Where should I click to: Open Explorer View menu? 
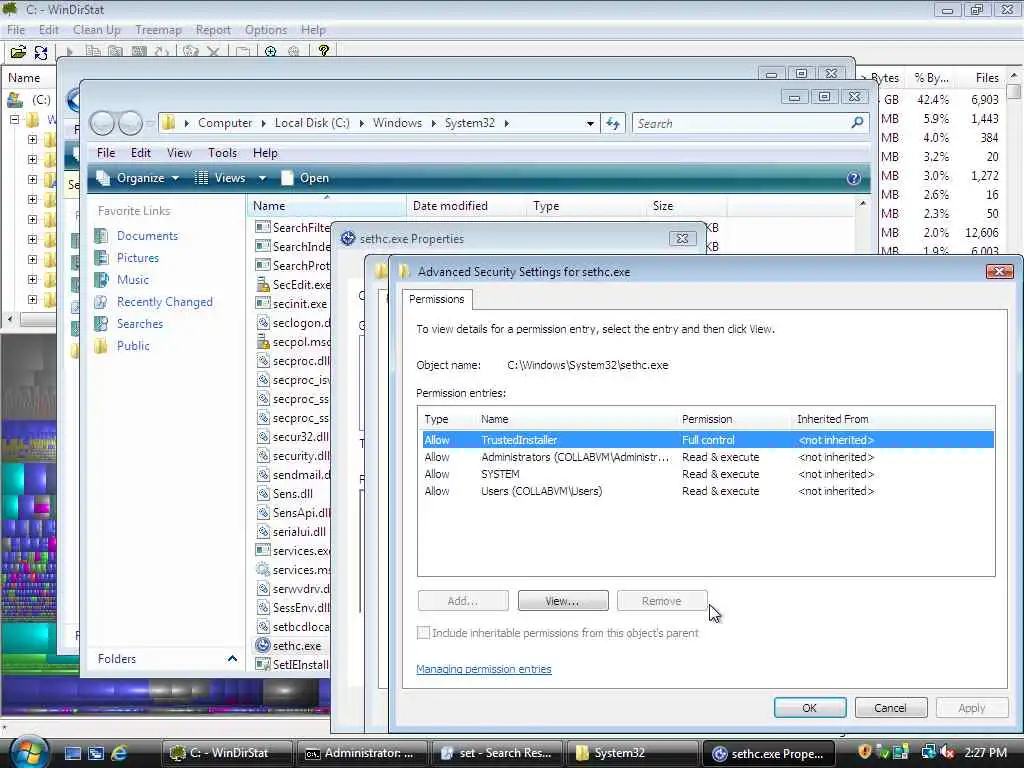pyautogui.click(x=179, y=153)
